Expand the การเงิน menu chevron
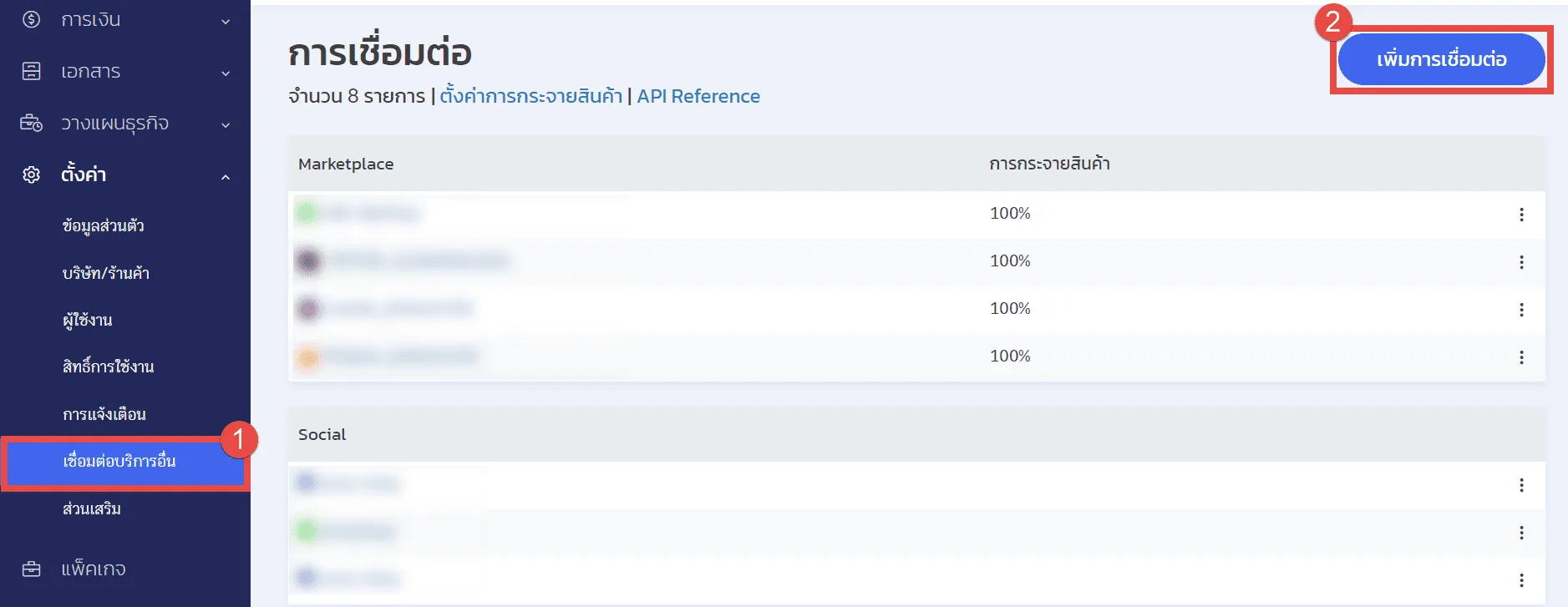The image size is (1568, 607). click(226, 22)
